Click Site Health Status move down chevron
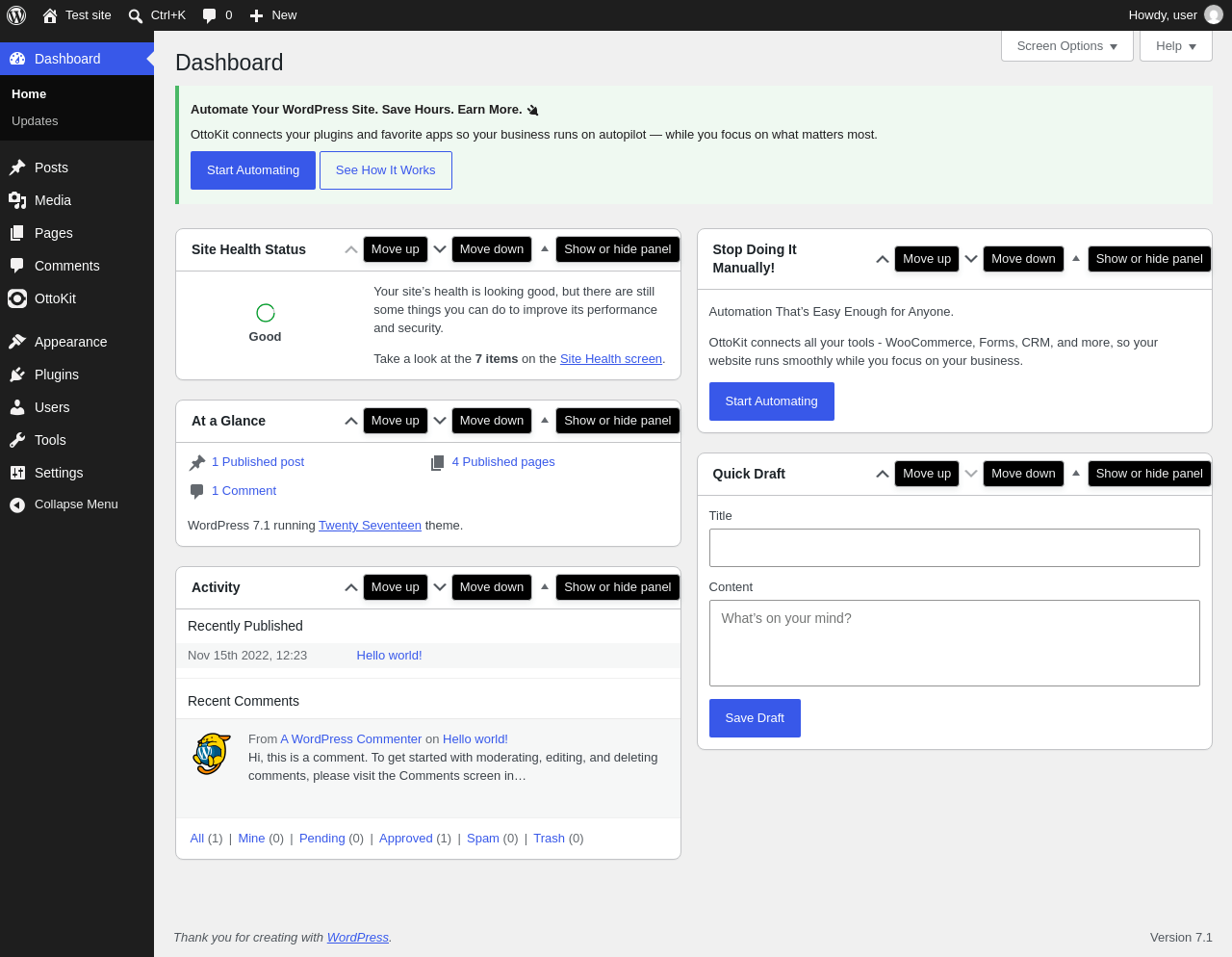 pos(440,249)
